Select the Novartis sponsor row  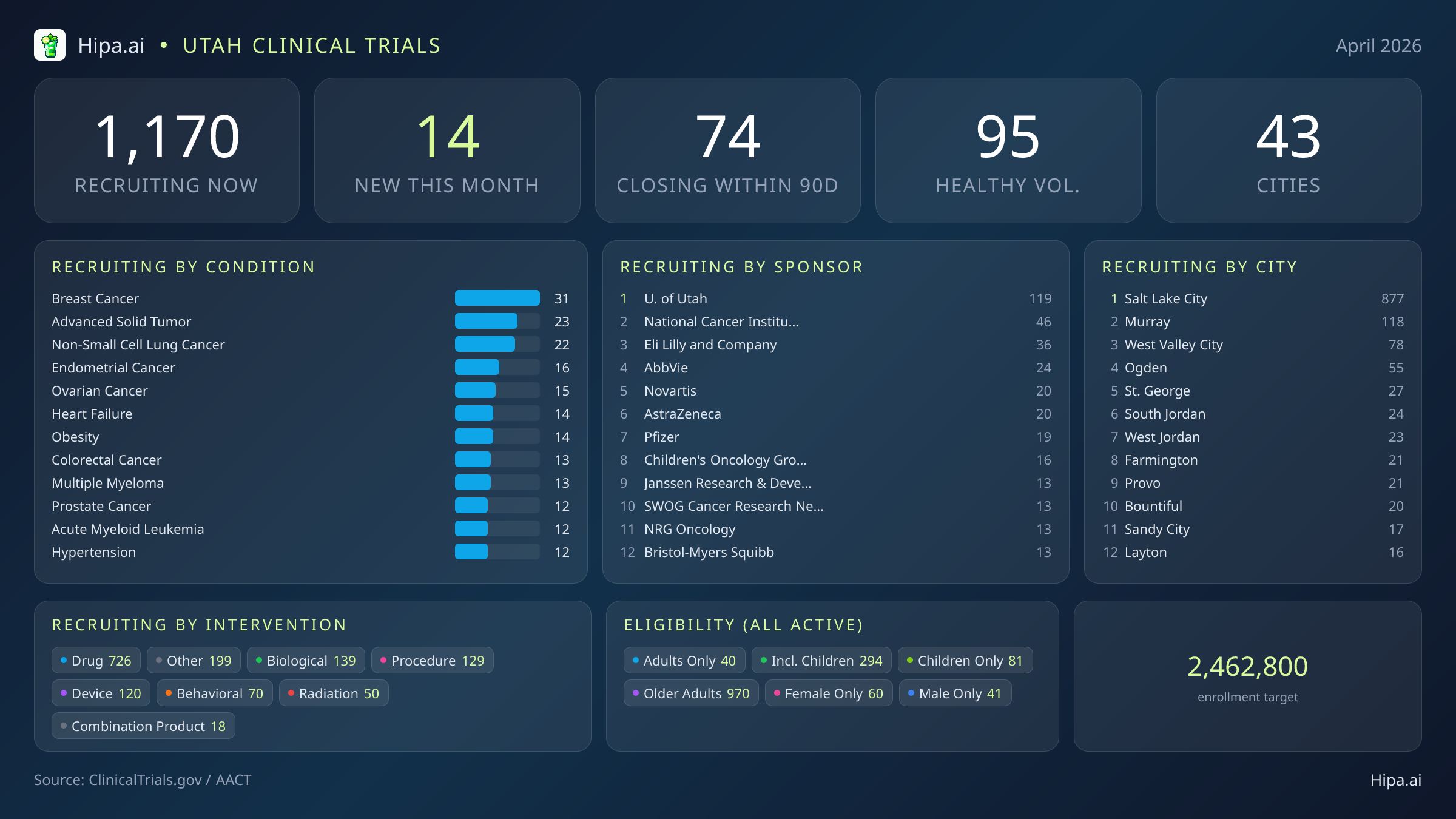click(x=835, y=391)
